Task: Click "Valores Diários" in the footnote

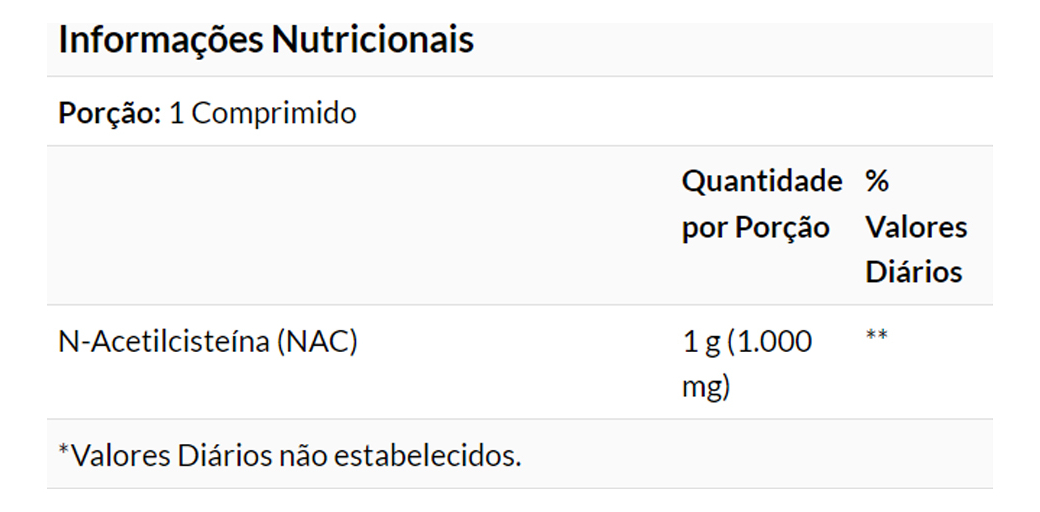Action: (x=170, y=457)
